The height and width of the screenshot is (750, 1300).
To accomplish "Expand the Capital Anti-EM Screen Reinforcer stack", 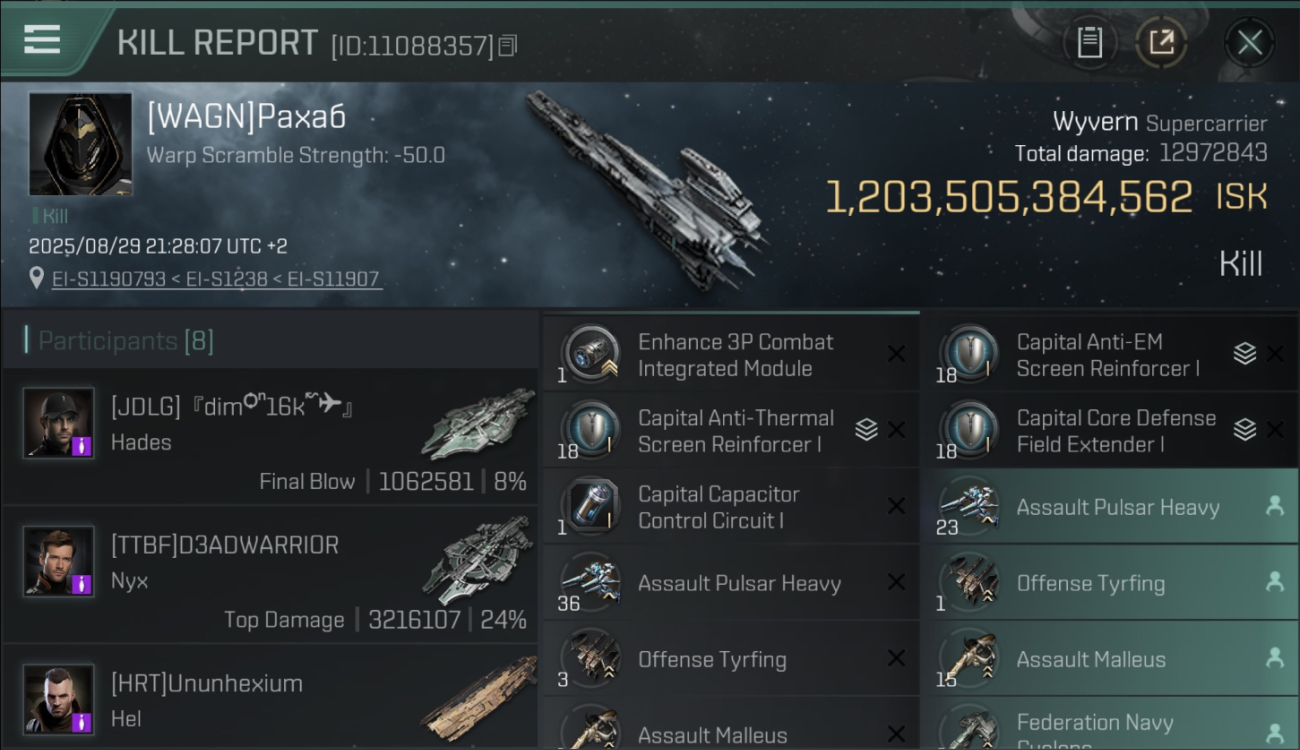I will coord(1244,354).
